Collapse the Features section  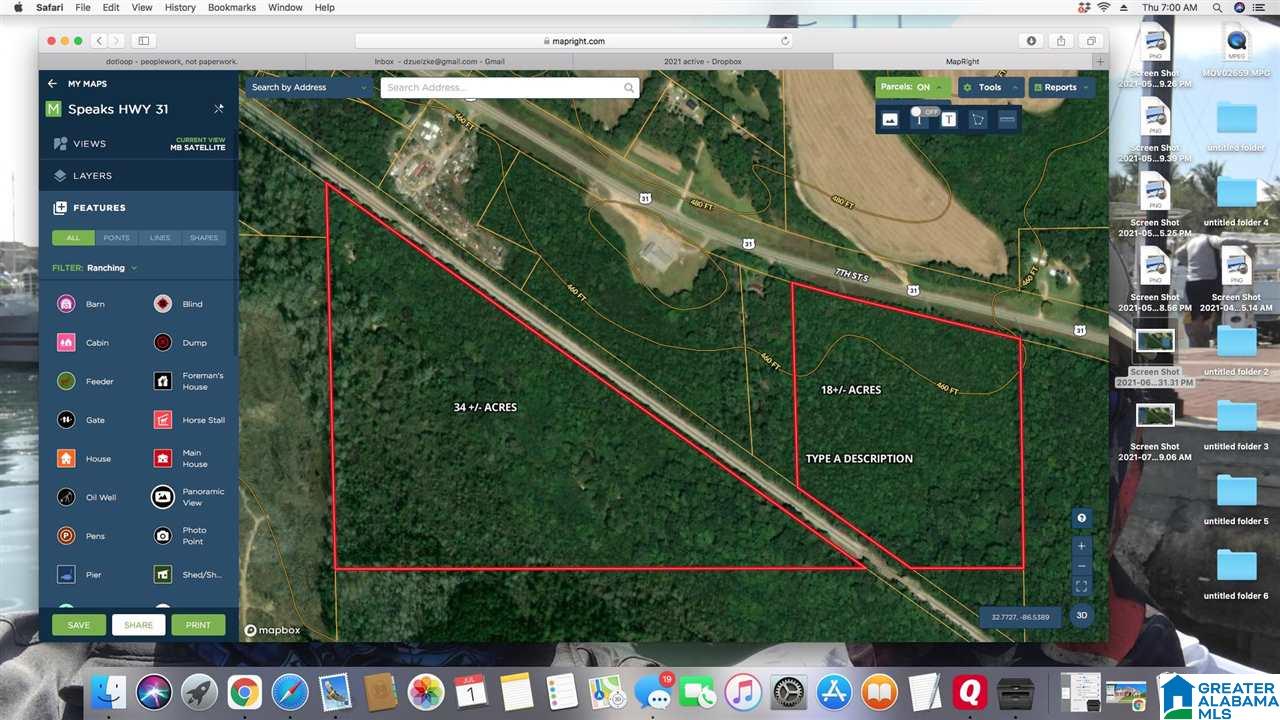[139, 208]
